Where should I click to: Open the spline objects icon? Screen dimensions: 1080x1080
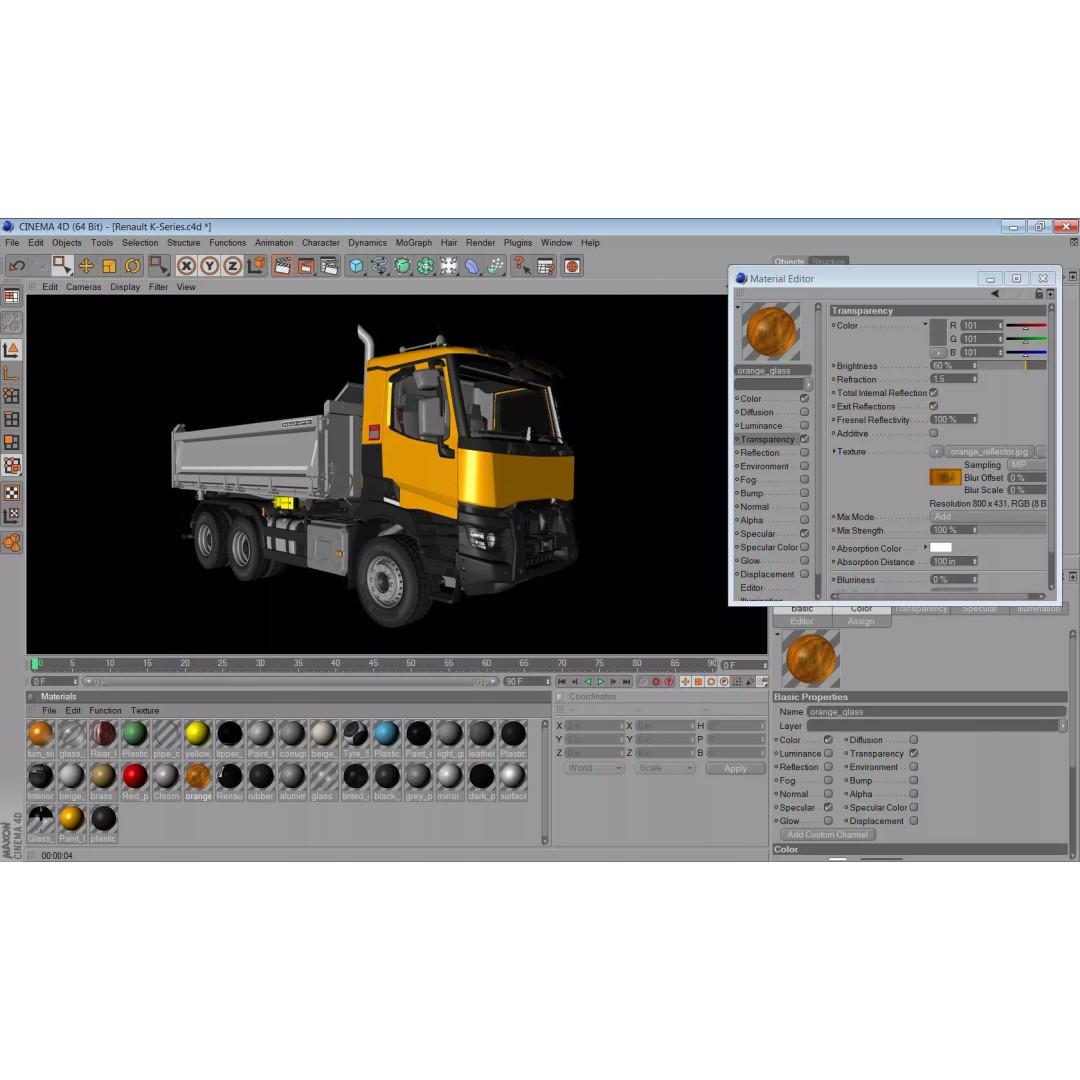pos(379,266)
